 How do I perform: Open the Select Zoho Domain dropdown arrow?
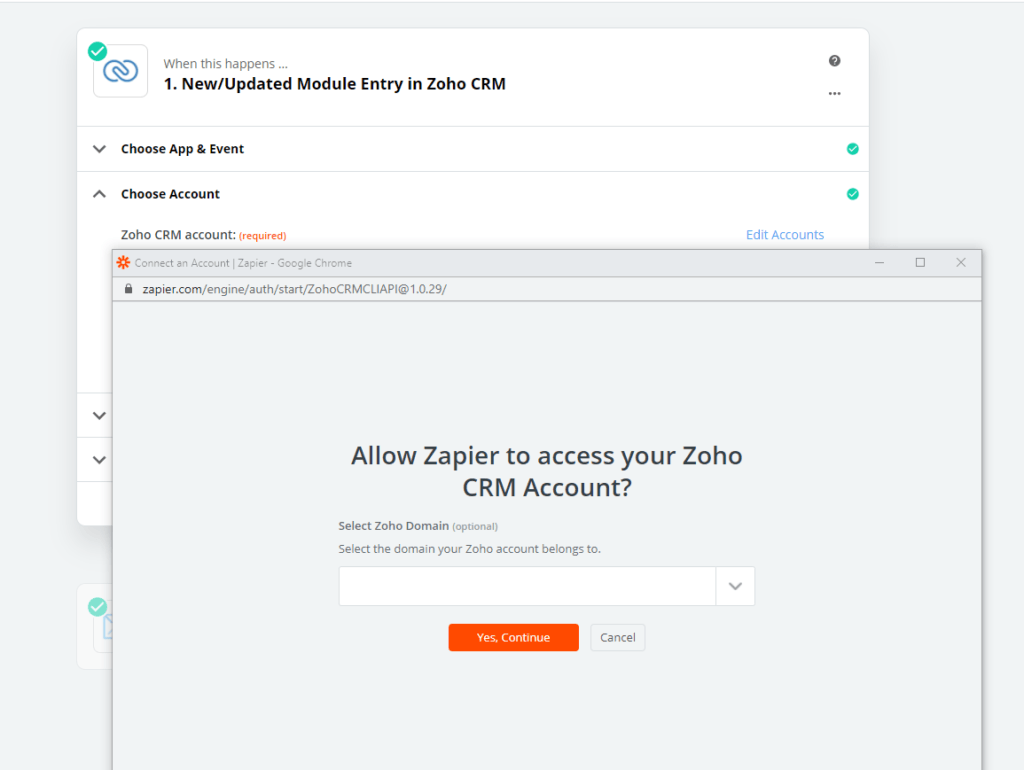click(735, 586)
